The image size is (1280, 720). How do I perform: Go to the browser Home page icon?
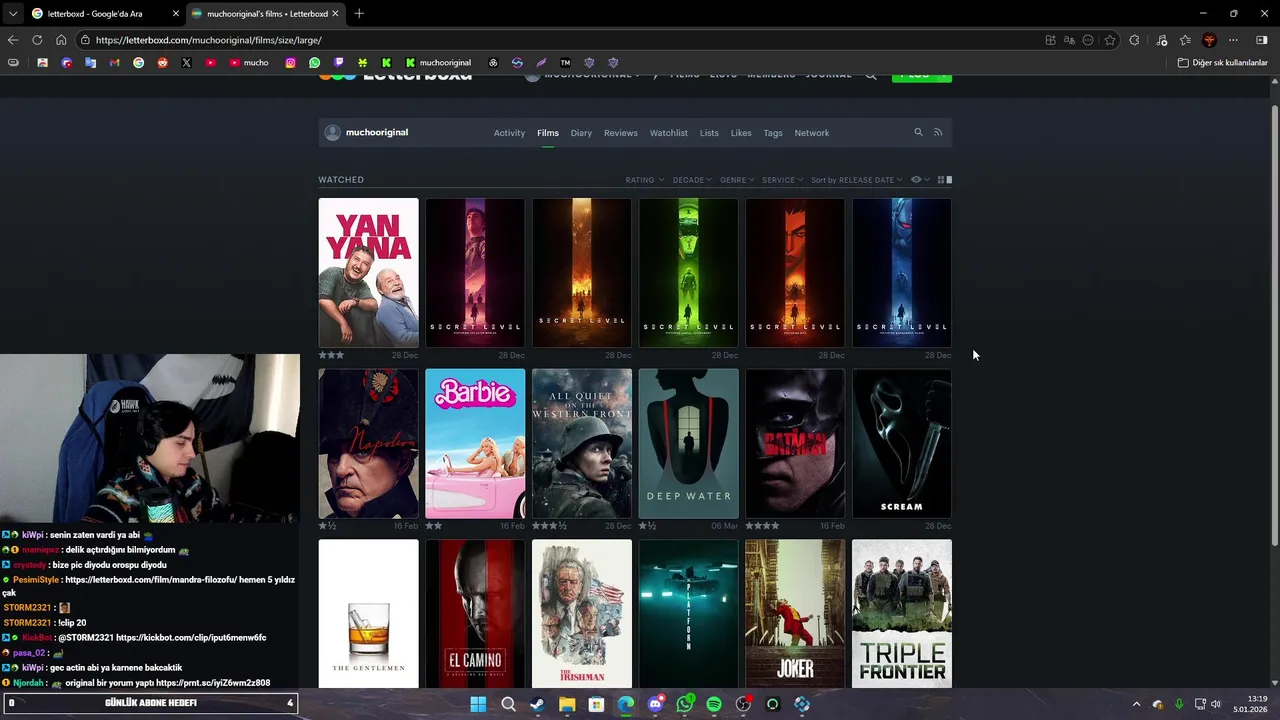(61, 40)
